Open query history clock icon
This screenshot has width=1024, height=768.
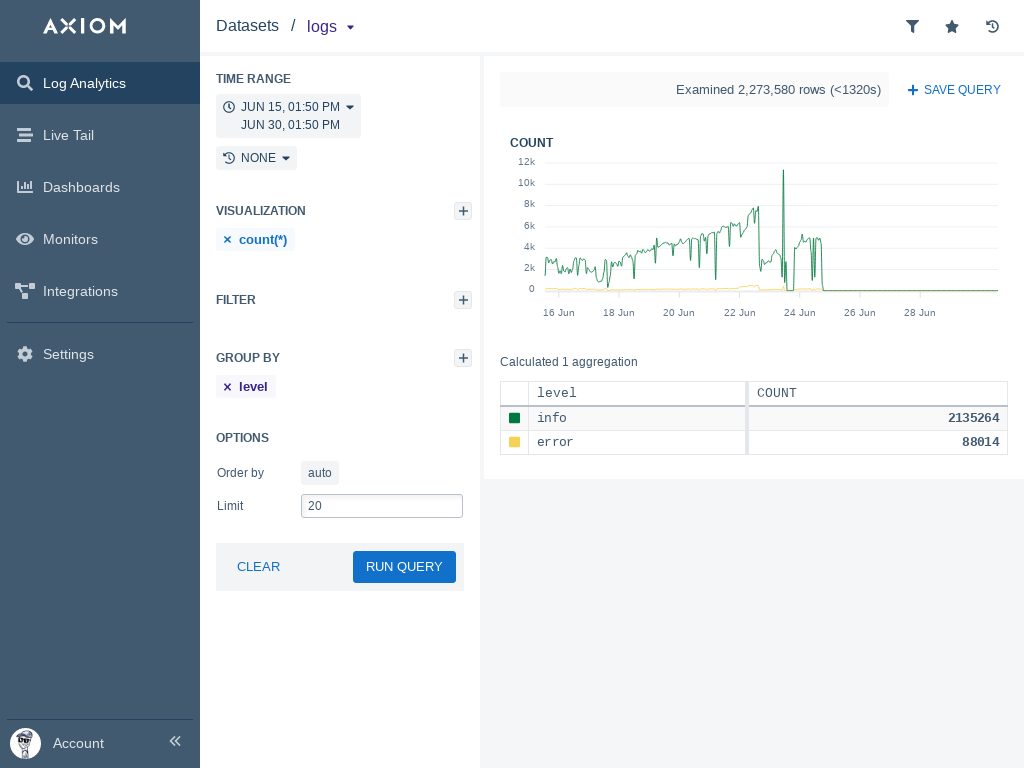point(992,27)
